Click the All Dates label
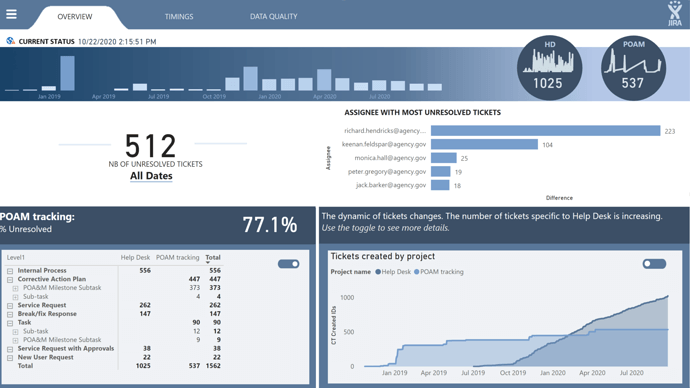Viewport: 690px width, 388px height. coord(151,176)
